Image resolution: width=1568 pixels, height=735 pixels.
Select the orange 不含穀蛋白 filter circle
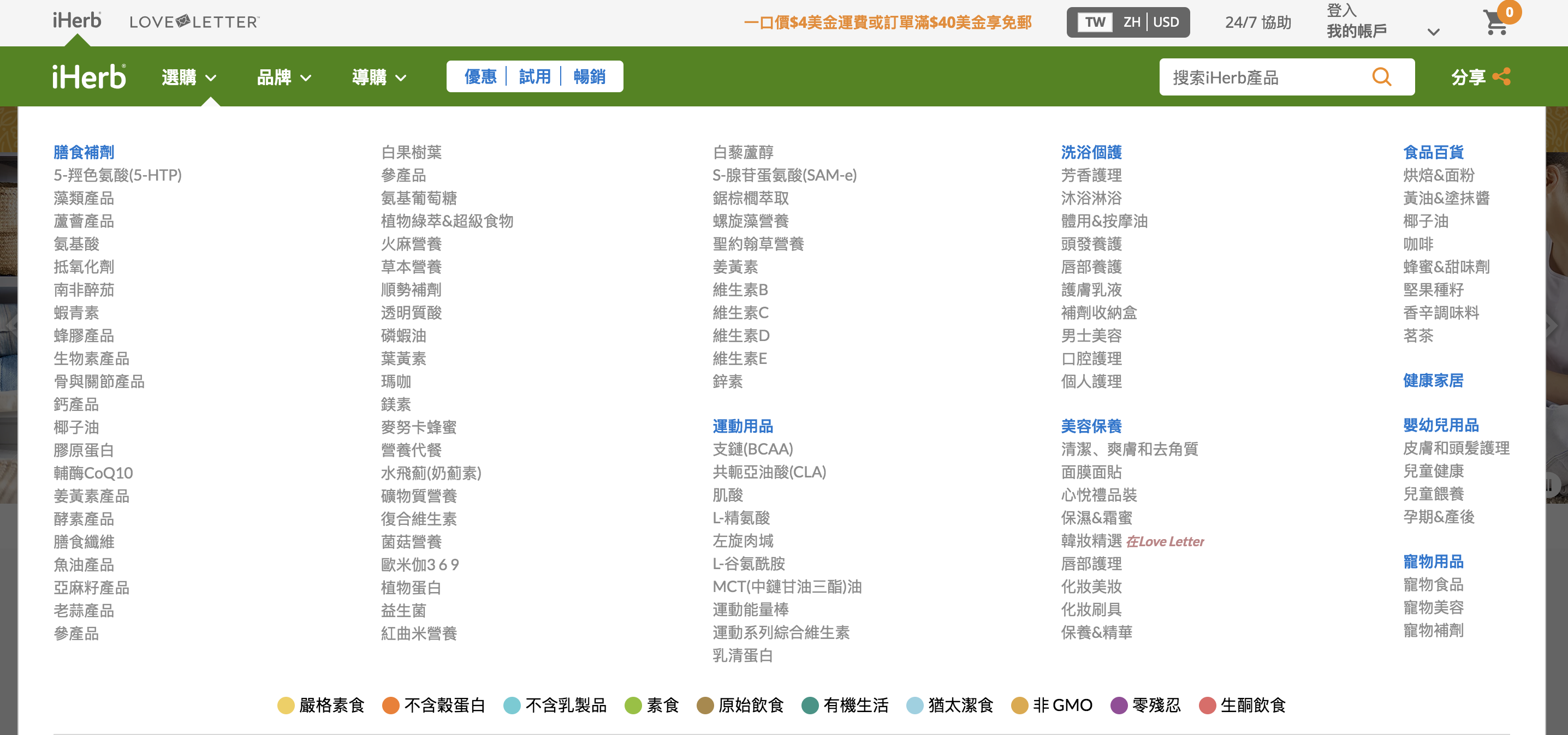(x=391, y=705)
